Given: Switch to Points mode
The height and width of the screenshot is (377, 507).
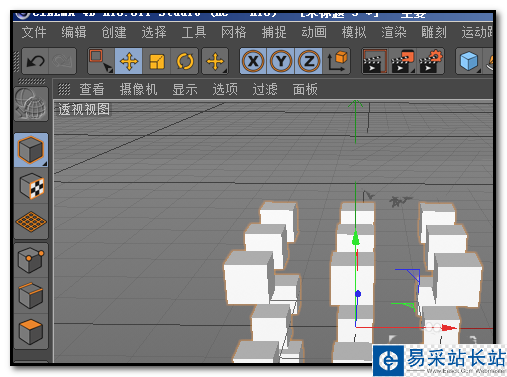Looking at the screenshot, I should coord(31,260).
